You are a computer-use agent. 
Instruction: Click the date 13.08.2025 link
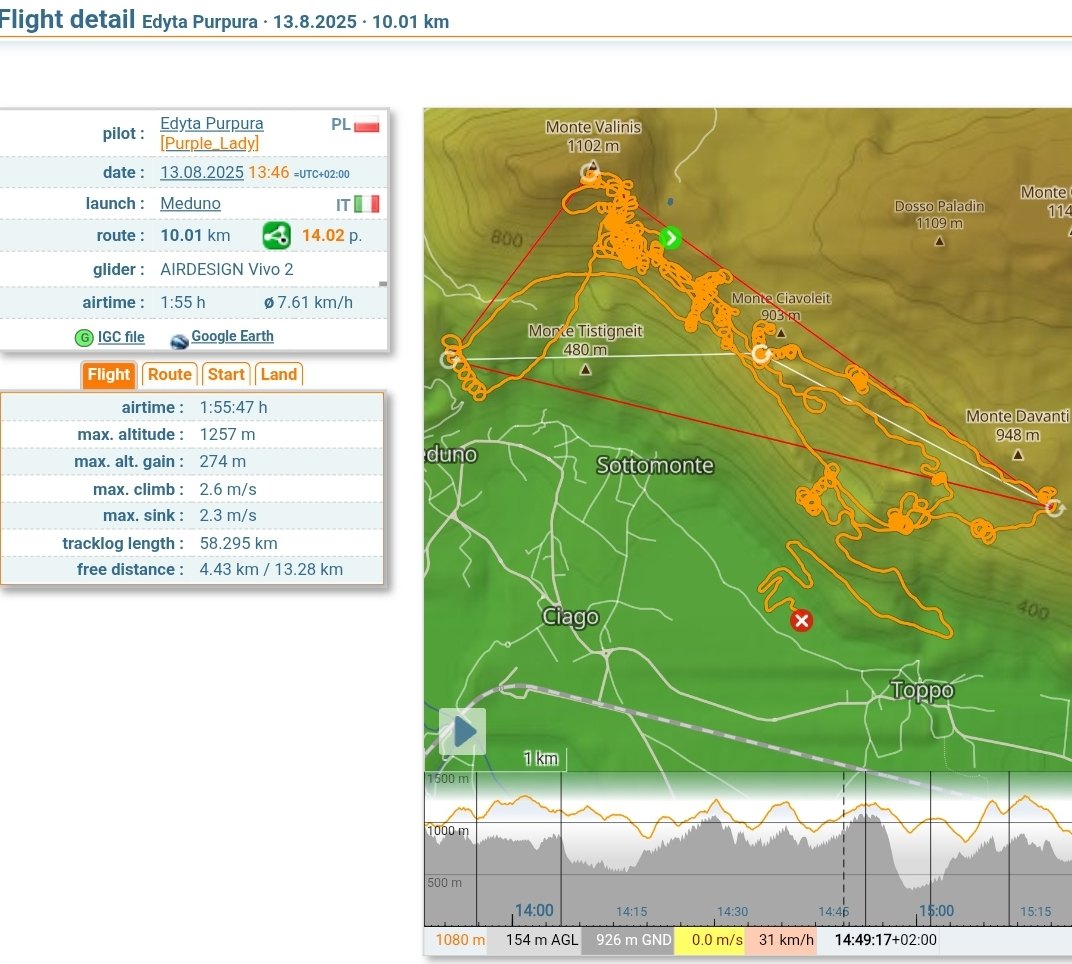[202, 172]
